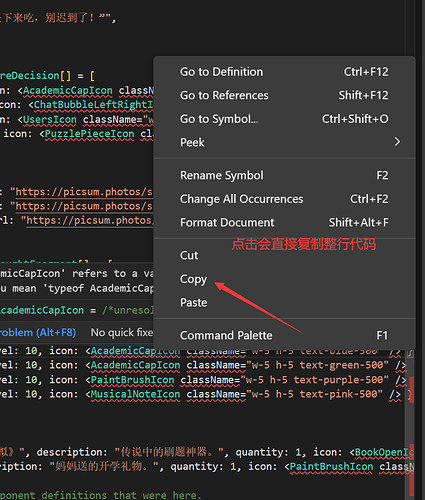Click the red error marker in scrollbar
This screenshot has height=500, width=425.
point(412,389)
